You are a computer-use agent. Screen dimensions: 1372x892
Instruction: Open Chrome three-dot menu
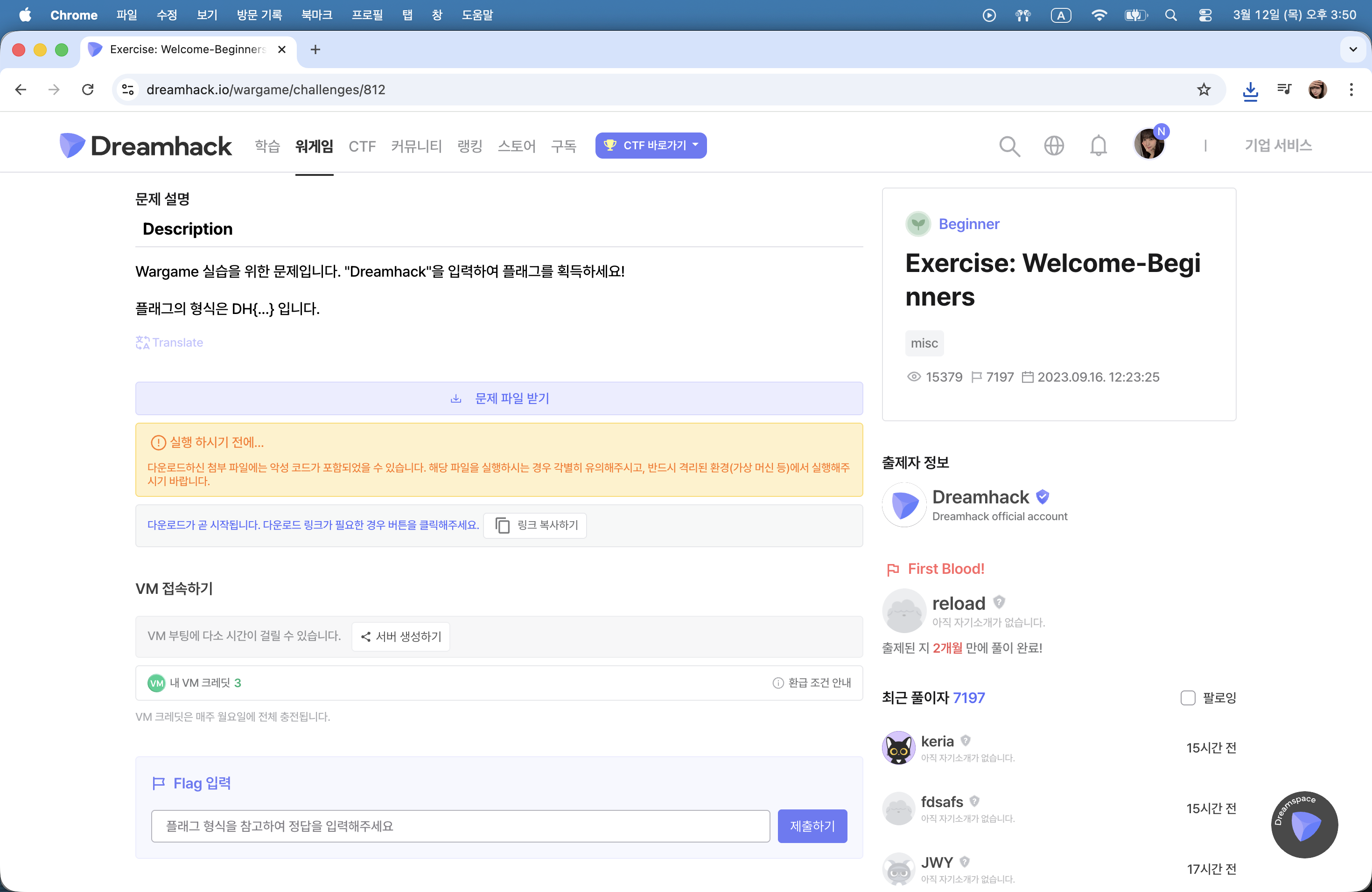[1351, 89]
